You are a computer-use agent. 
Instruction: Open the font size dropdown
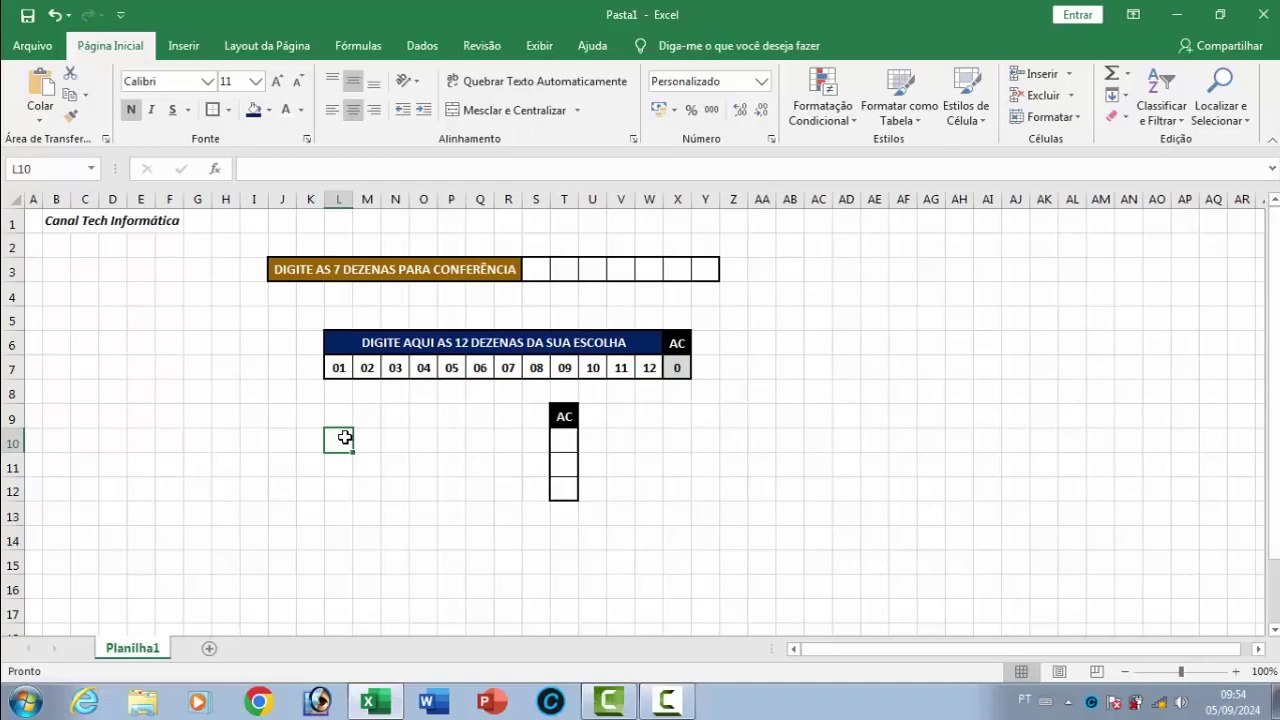pyautogui.click(x=256, y=82)
